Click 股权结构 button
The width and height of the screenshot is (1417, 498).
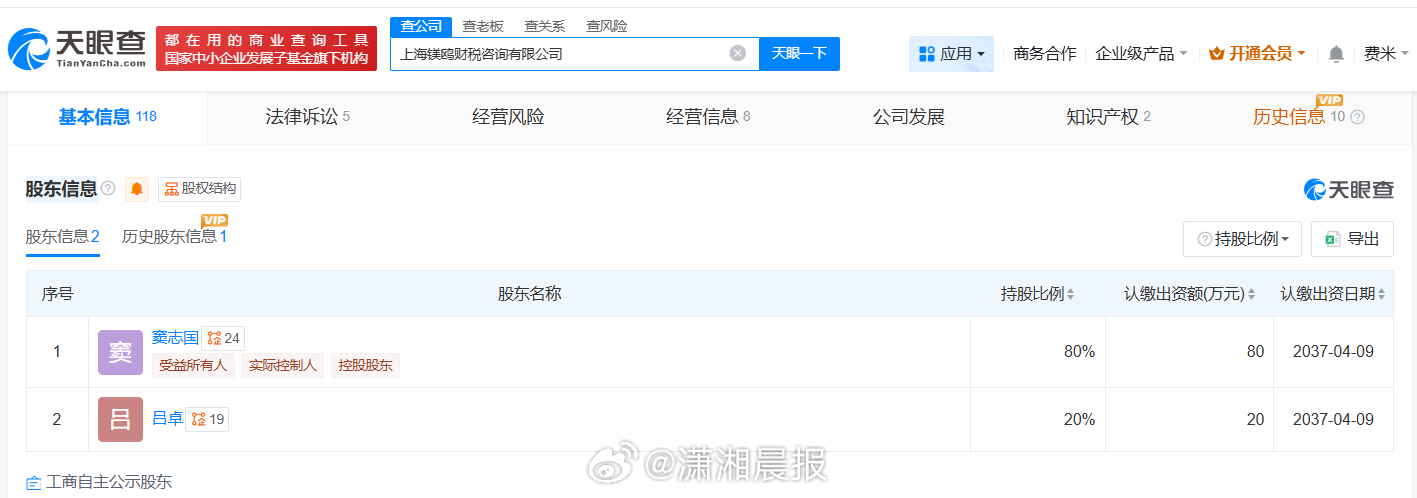[199, 189]
